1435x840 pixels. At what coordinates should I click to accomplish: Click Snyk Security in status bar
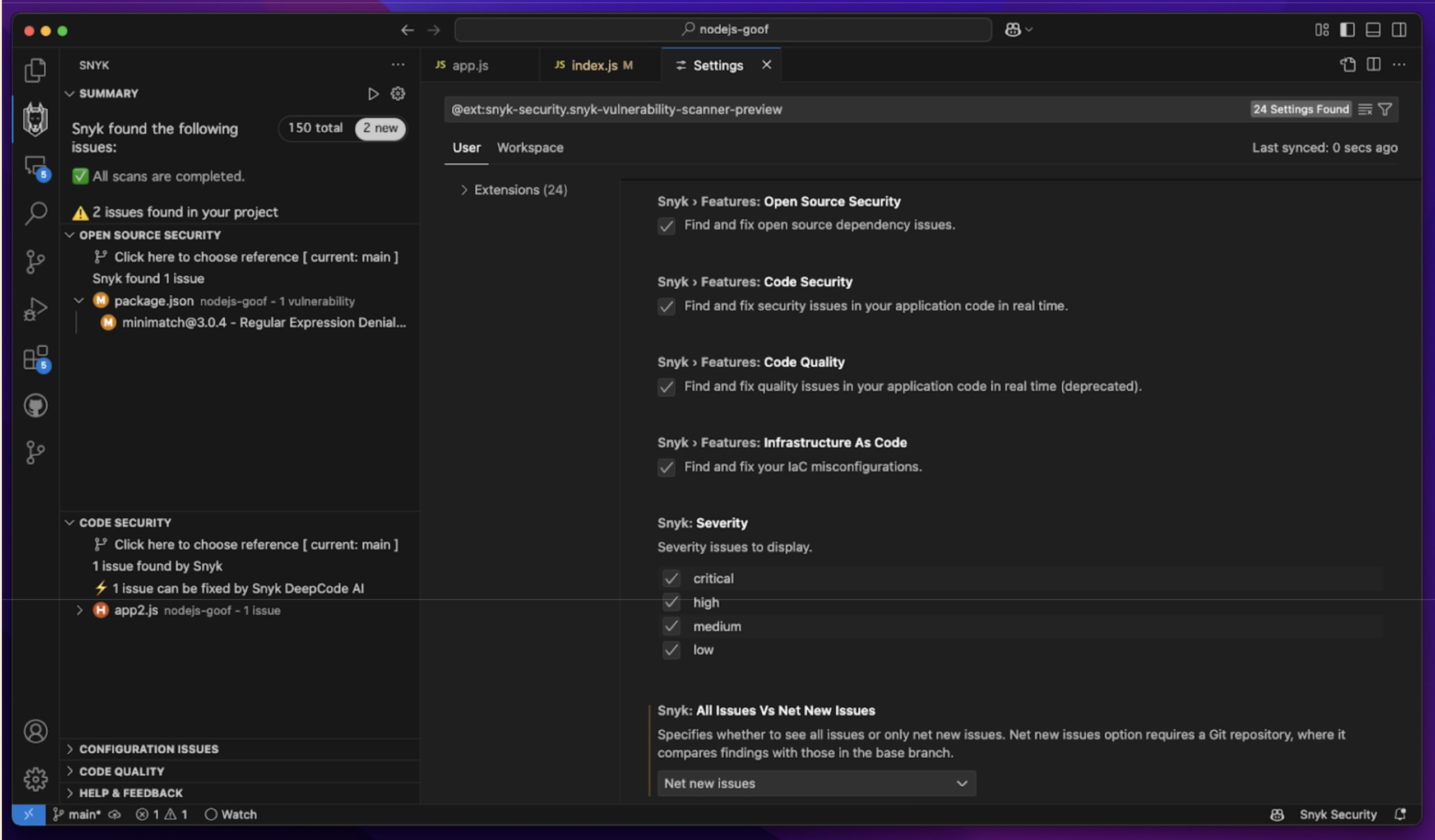(1337, 814)
